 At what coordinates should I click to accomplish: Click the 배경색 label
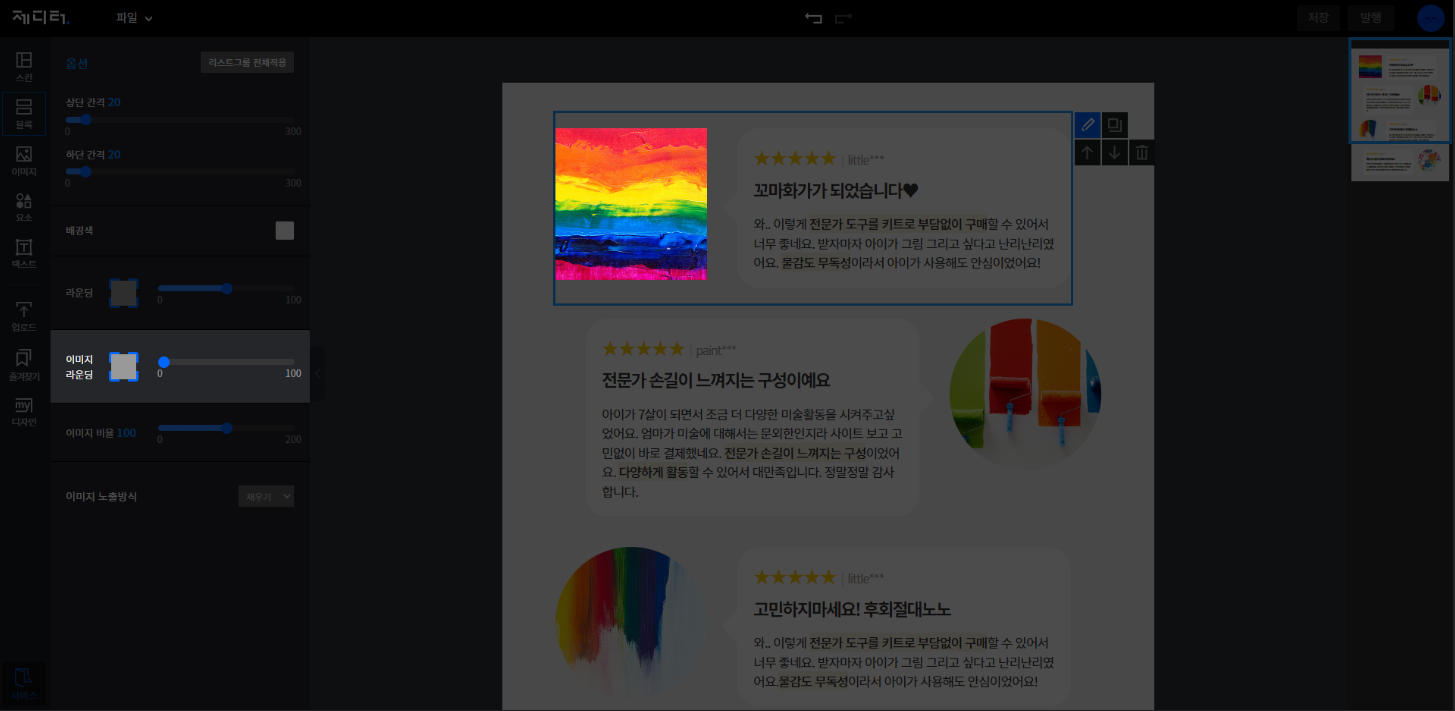click(x=79, y=231)
